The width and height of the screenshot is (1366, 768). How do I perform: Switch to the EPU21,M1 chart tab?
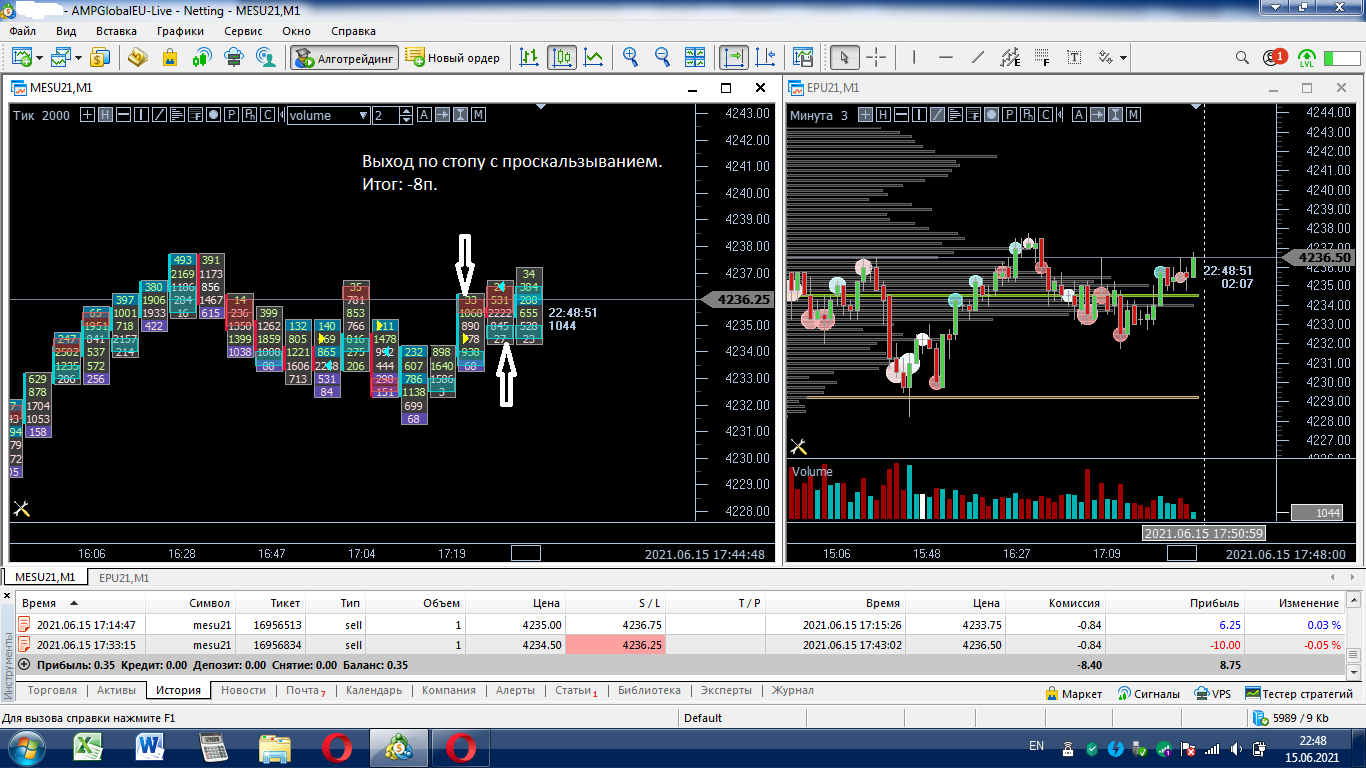124,578
